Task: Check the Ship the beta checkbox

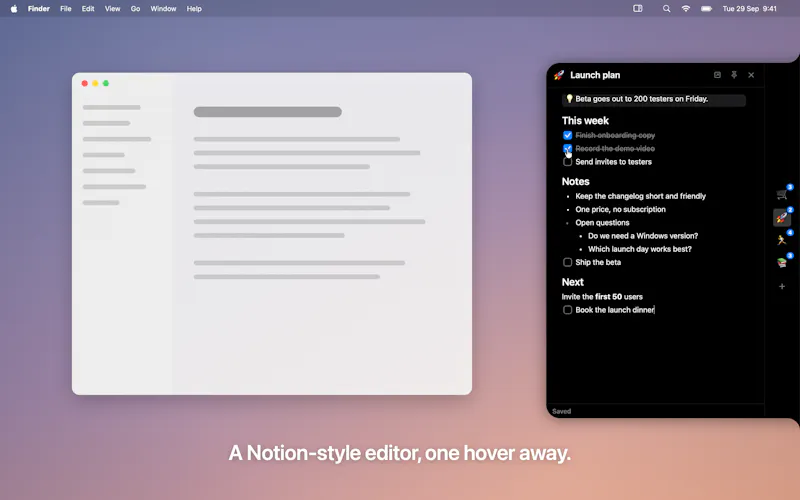Action: point(567,262)
